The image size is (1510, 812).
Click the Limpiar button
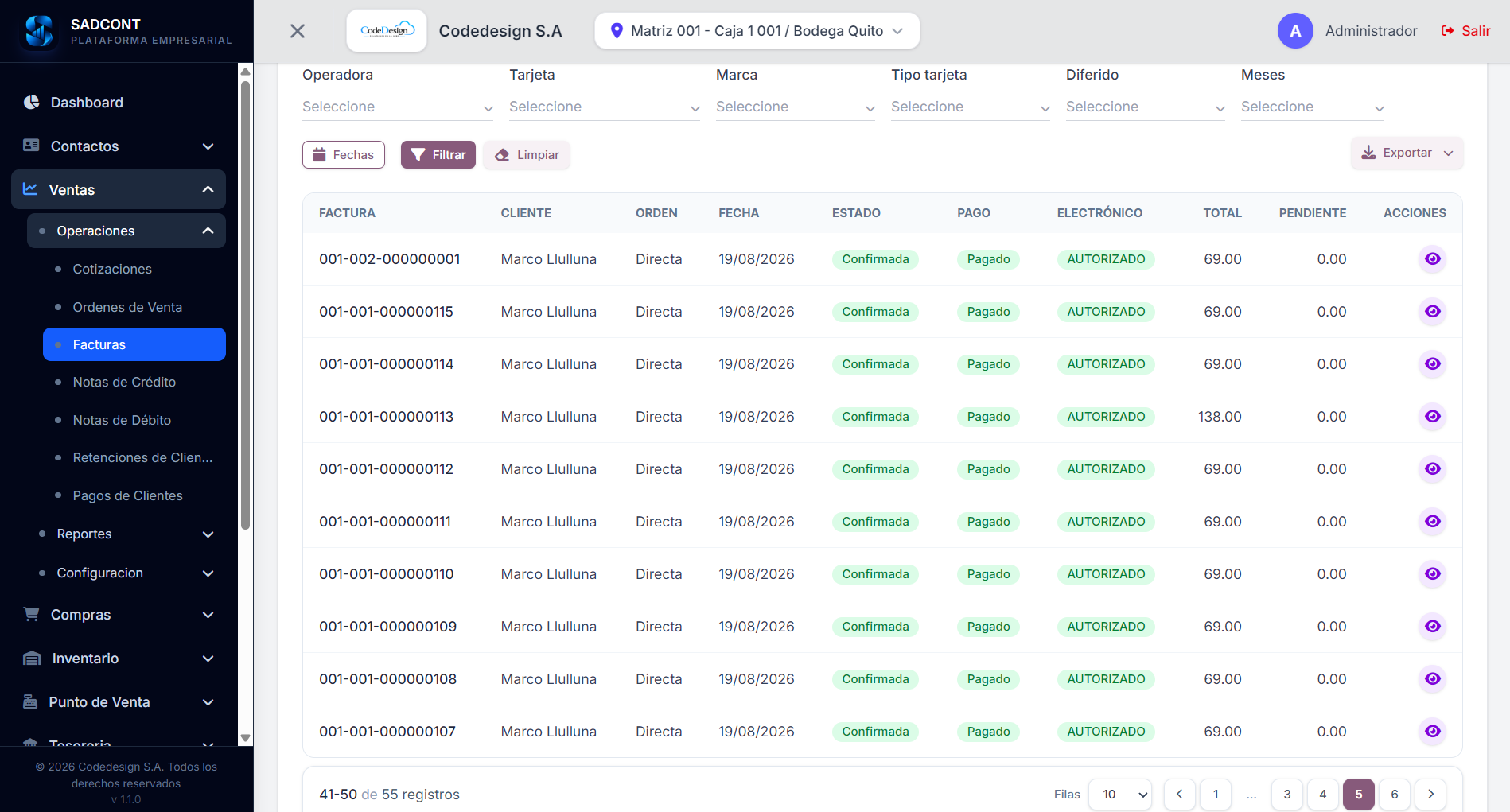pos(527,154)
